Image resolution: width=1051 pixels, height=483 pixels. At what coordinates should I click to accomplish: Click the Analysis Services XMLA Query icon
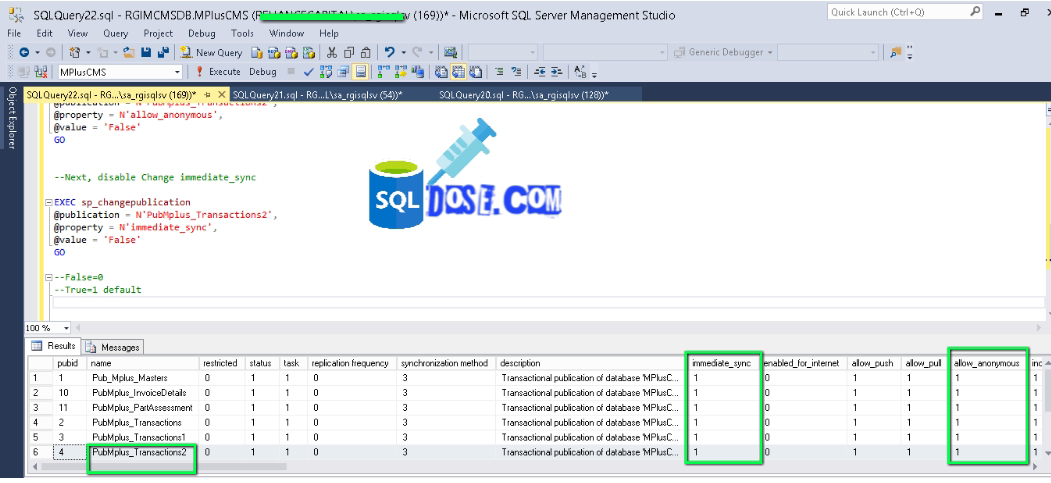[x=308, y=52]
